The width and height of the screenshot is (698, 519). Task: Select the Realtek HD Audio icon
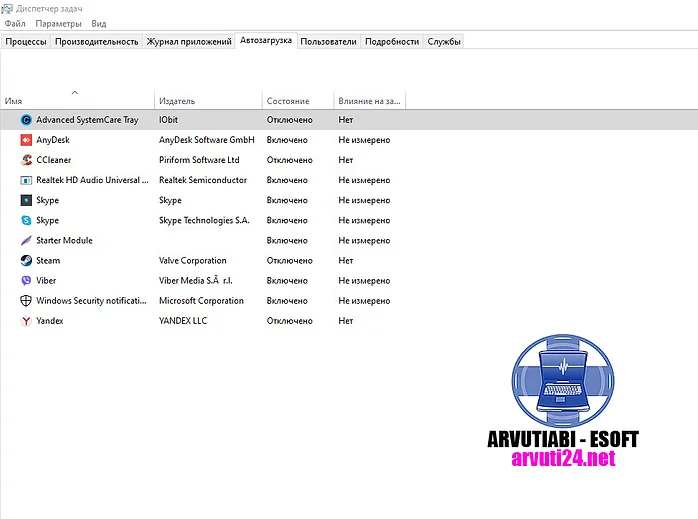click(26, 180)
